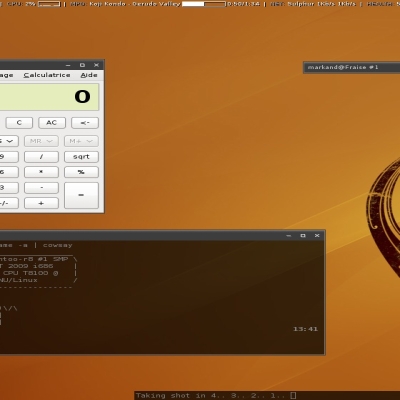Image resolution: width=400 pixels, height=400 pixels.
Task: Expand the M+ memory add dropdown
Action: pyautogui.click(x=81, y=141)
